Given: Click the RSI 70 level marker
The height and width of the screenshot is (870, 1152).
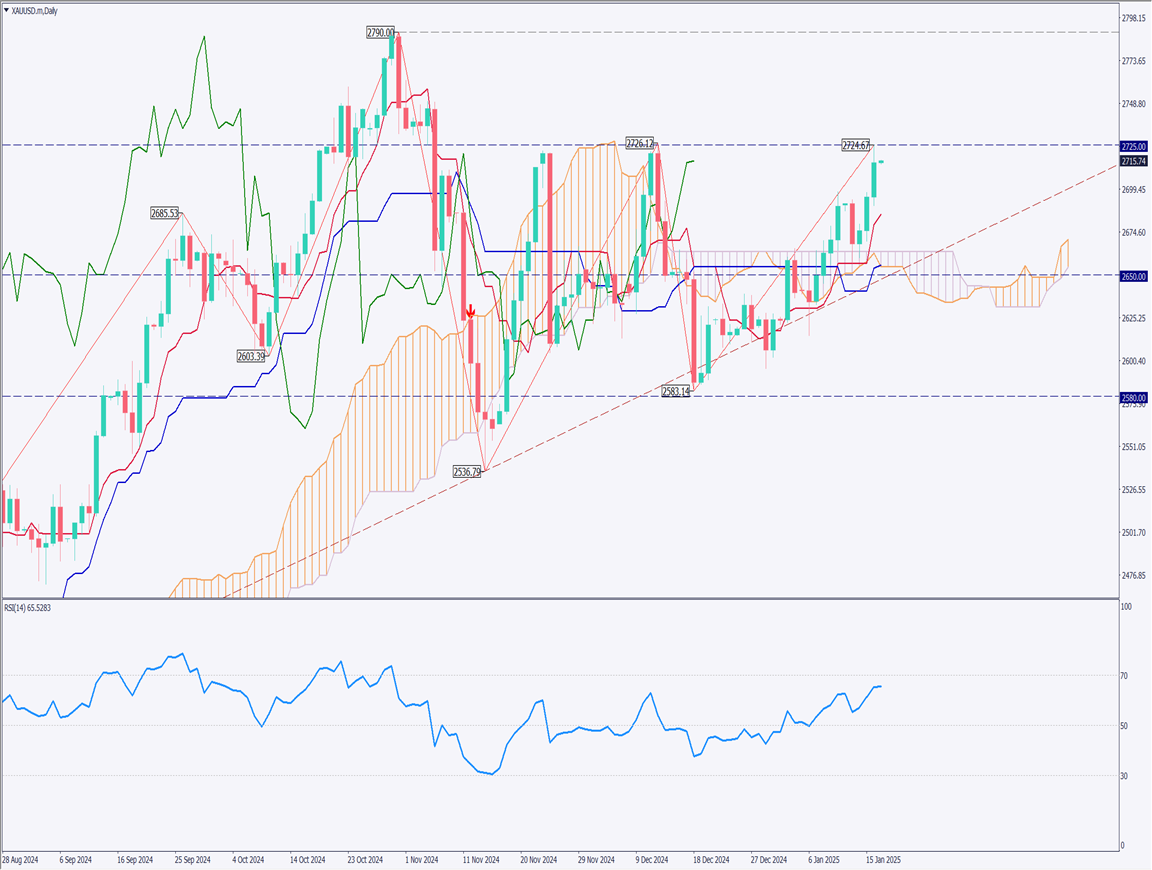Looking at the screenshot, I should pos(1124,676).
